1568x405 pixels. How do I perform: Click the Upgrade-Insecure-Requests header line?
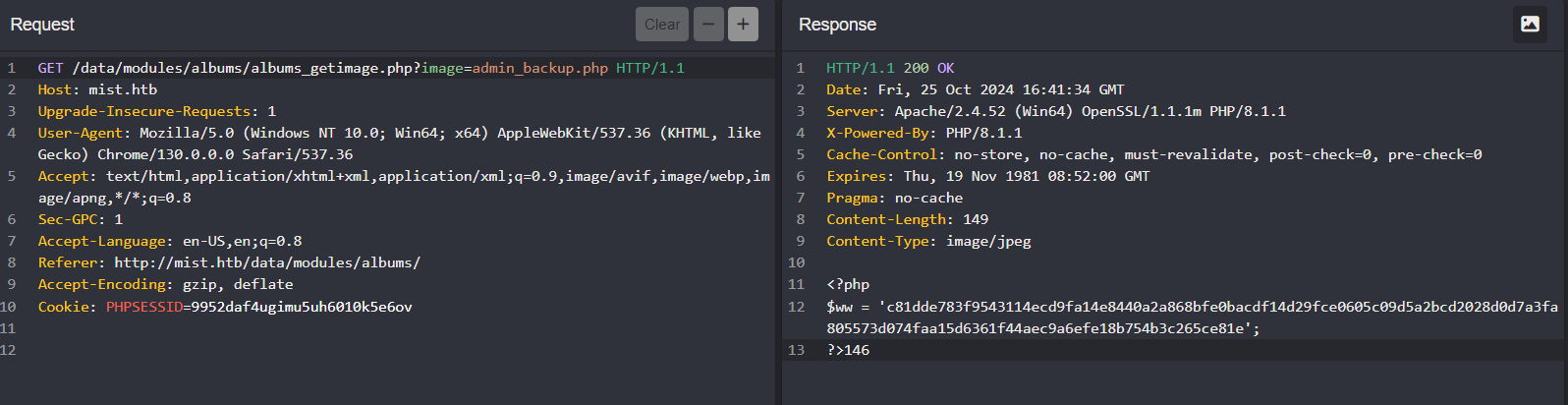click(x=157, y=111)
